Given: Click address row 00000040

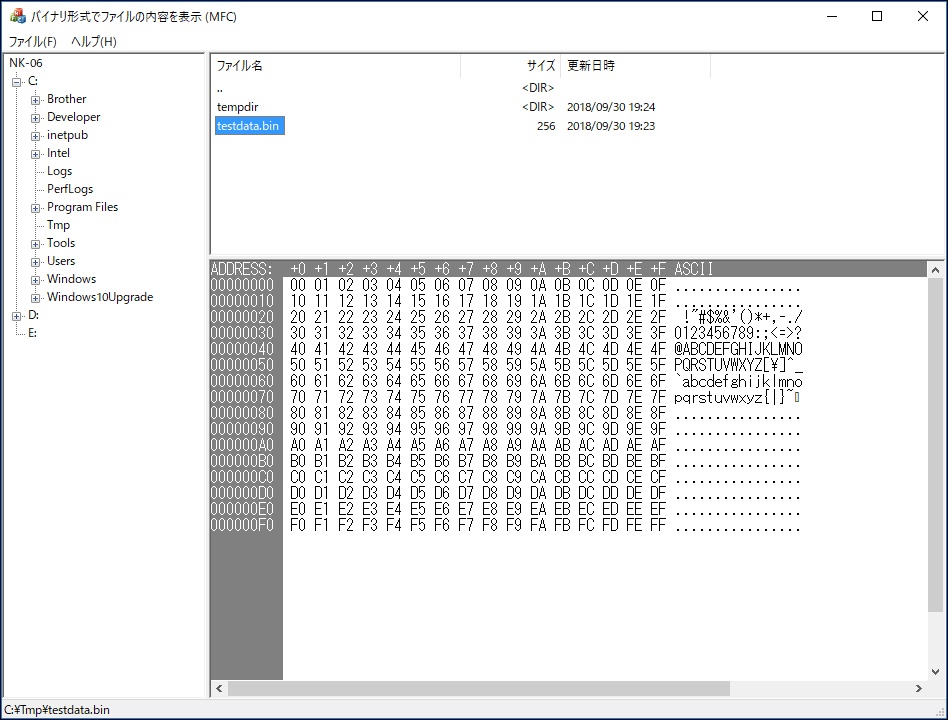Looking at the screenshot, I should 242,349.
